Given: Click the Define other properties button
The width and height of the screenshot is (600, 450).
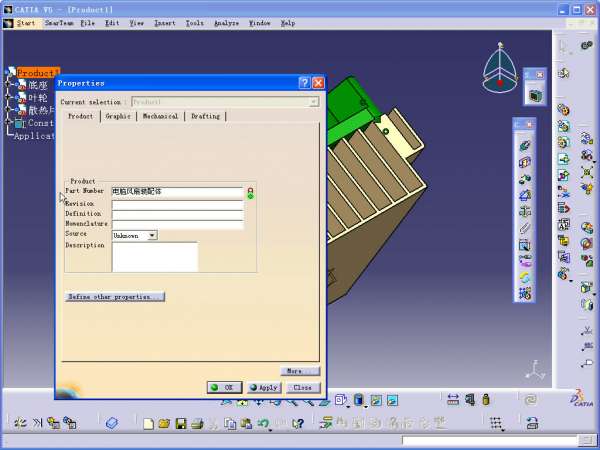Looking at the screenshot, I should pyautogui.click(x=114, y=297).
